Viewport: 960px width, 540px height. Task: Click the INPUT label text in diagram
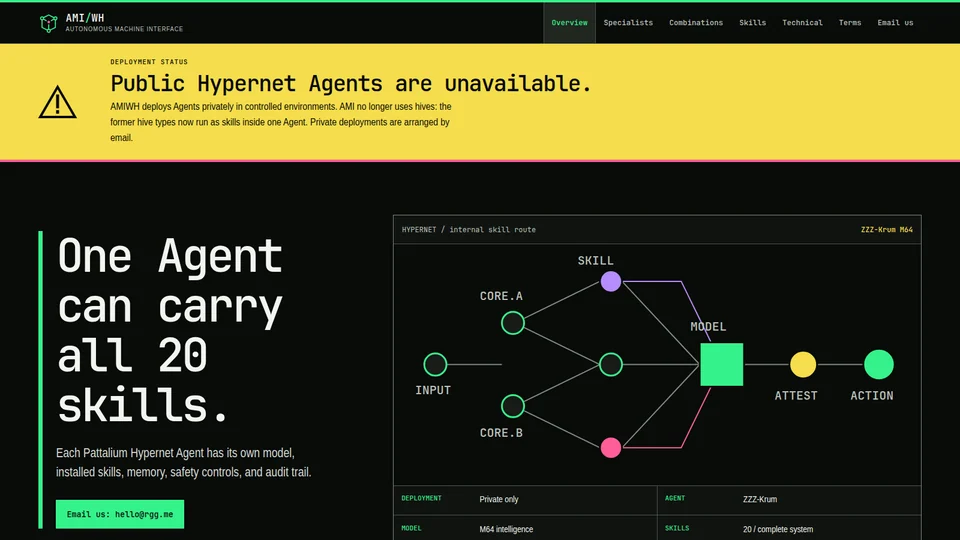[x=433, y=390]
